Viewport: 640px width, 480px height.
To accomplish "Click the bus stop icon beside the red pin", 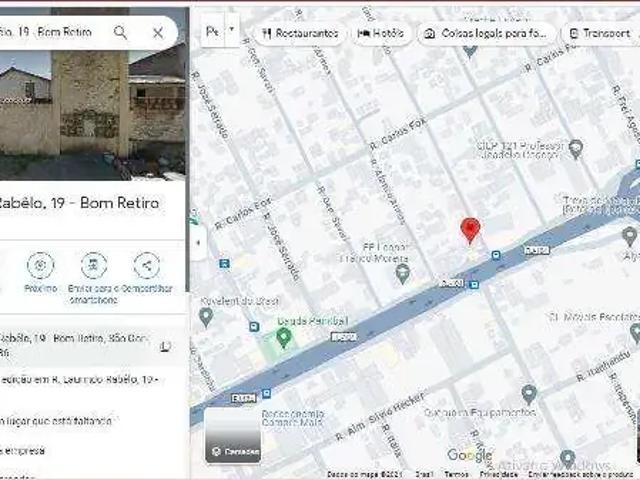I will pos(495,254).
